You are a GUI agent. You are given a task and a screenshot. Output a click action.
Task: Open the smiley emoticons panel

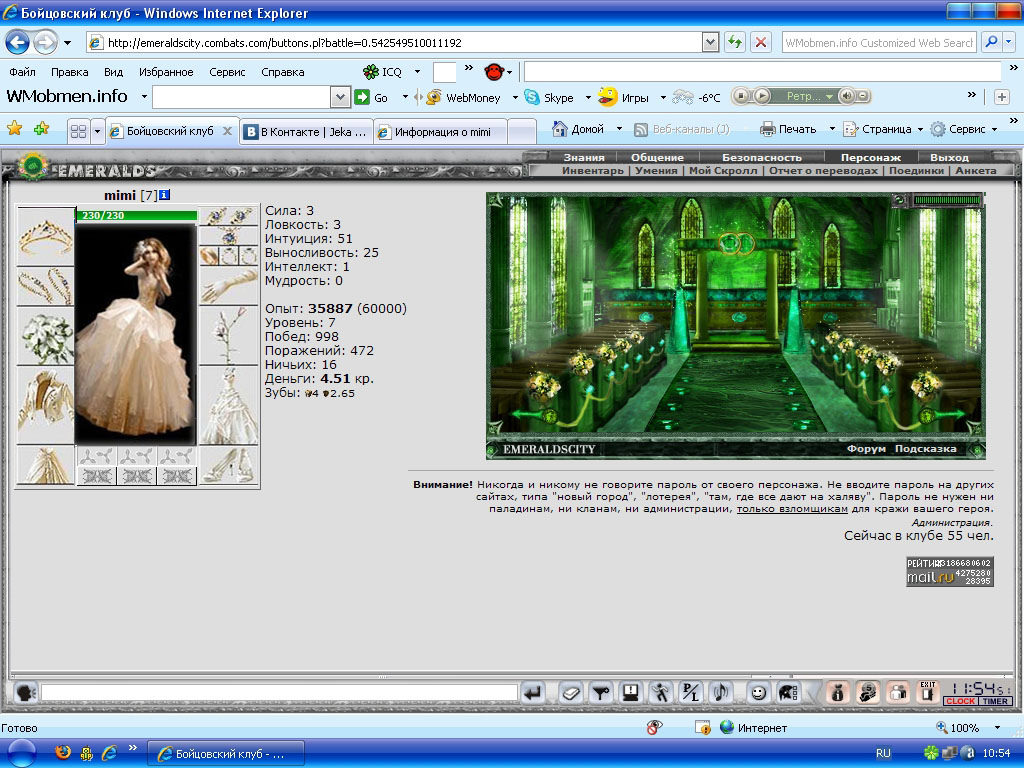tap(758, 692)
